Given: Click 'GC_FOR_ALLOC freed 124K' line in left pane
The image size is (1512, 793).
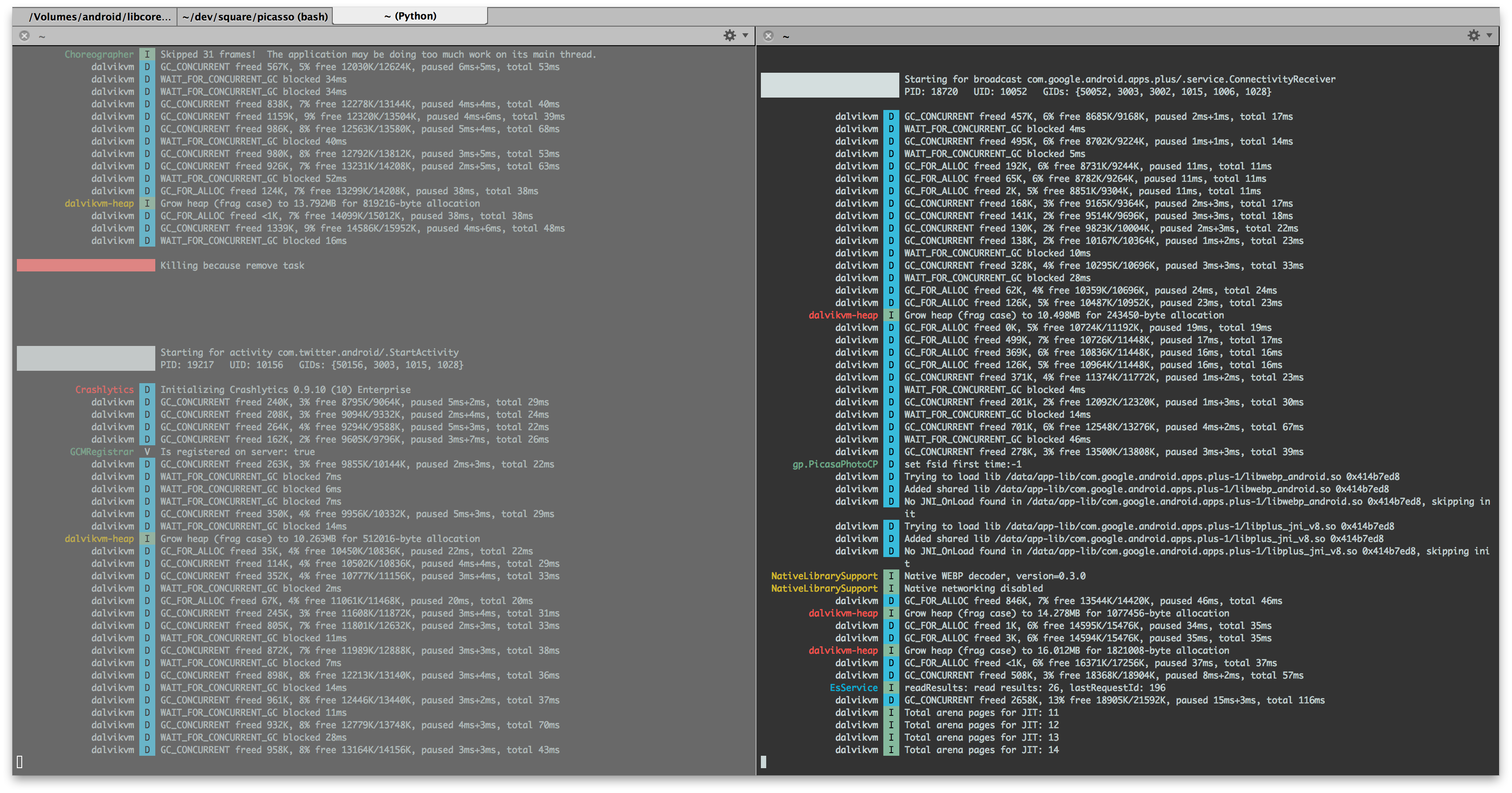Looking at the screenshot, I should [x=349, y=191].
